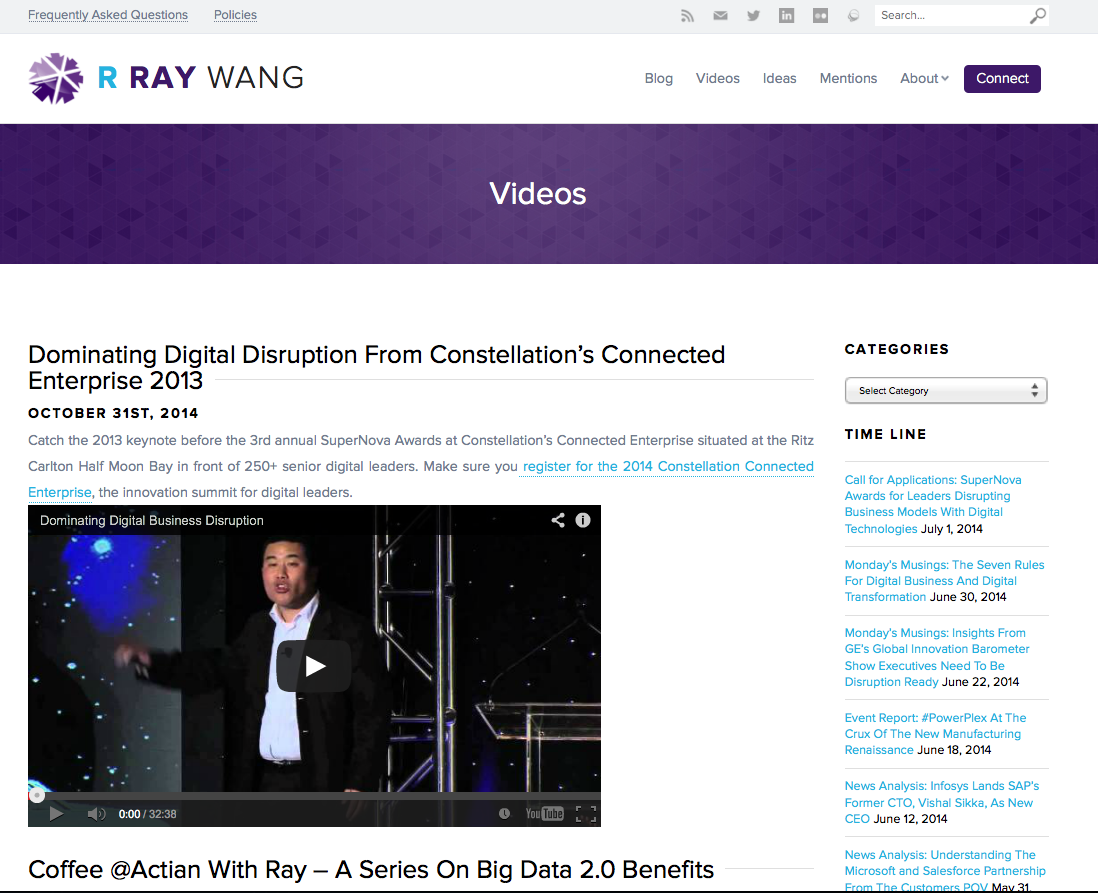Navigate to Mentions
The width and height of the screenshot is (1098, 893).
click(848, 78)
